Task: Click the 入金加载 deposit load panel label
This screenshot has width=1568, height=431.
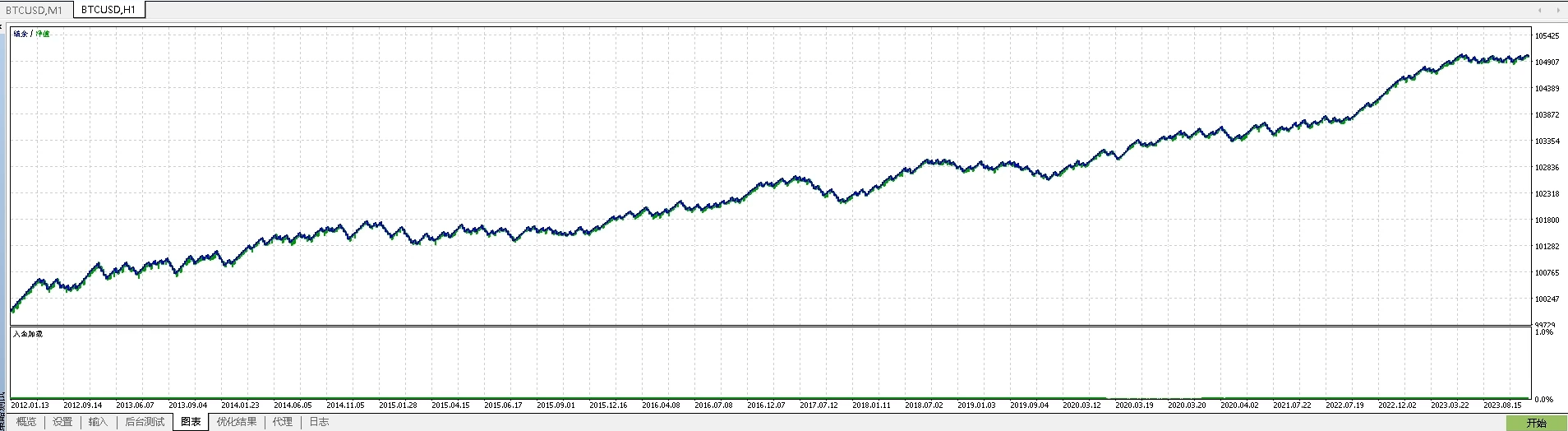Action: click(x=28, y=334)
